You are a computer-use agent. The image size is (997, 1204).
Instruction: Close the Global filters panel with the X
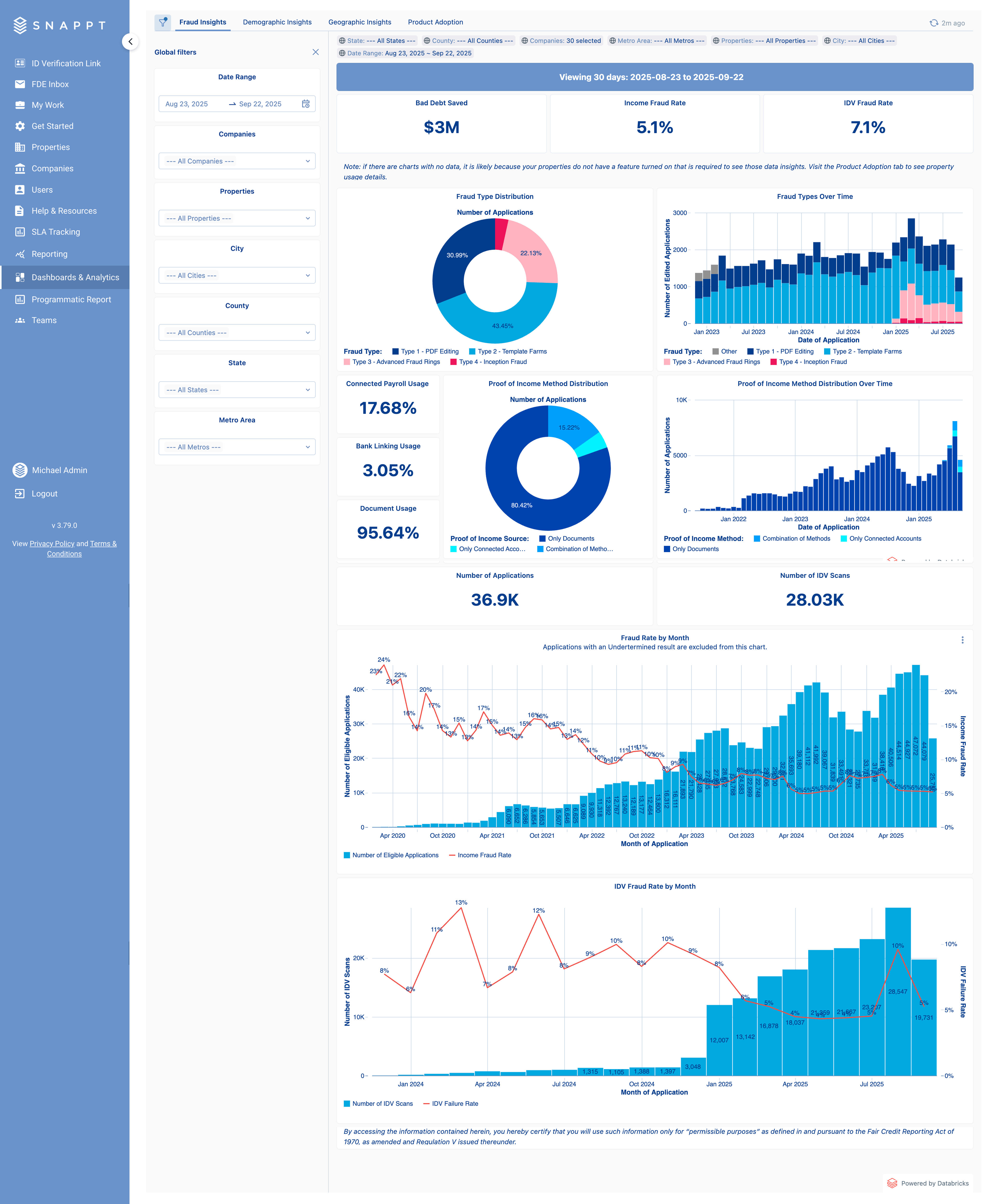coord(316,52)
